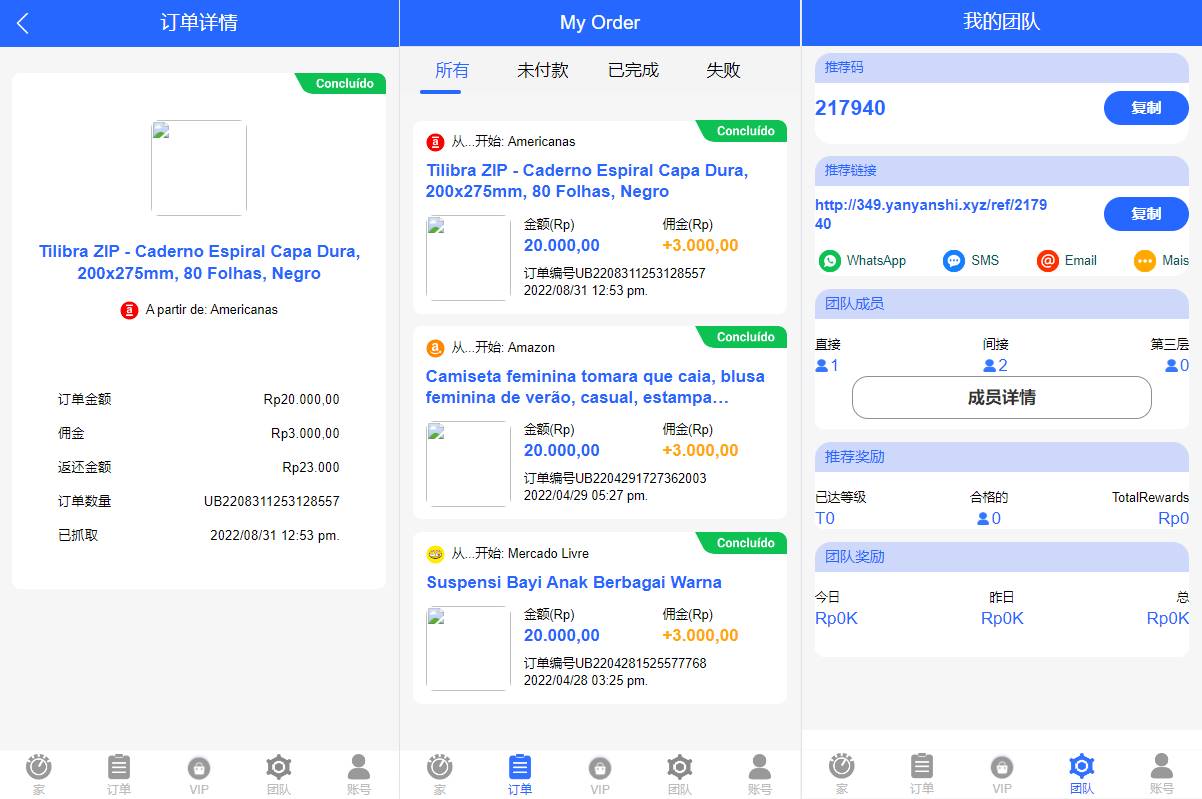Image resolution: width=1202 pixels, height=799 pixels.
Task: Tap the highlighted 订单 icon in bottom navigation
Action: click(519, 768)
